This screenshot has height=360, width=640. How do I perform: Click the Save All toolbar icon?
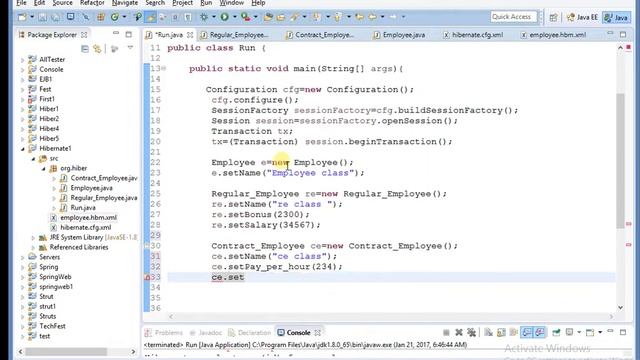pyautogui.click(x=55, y=17)
